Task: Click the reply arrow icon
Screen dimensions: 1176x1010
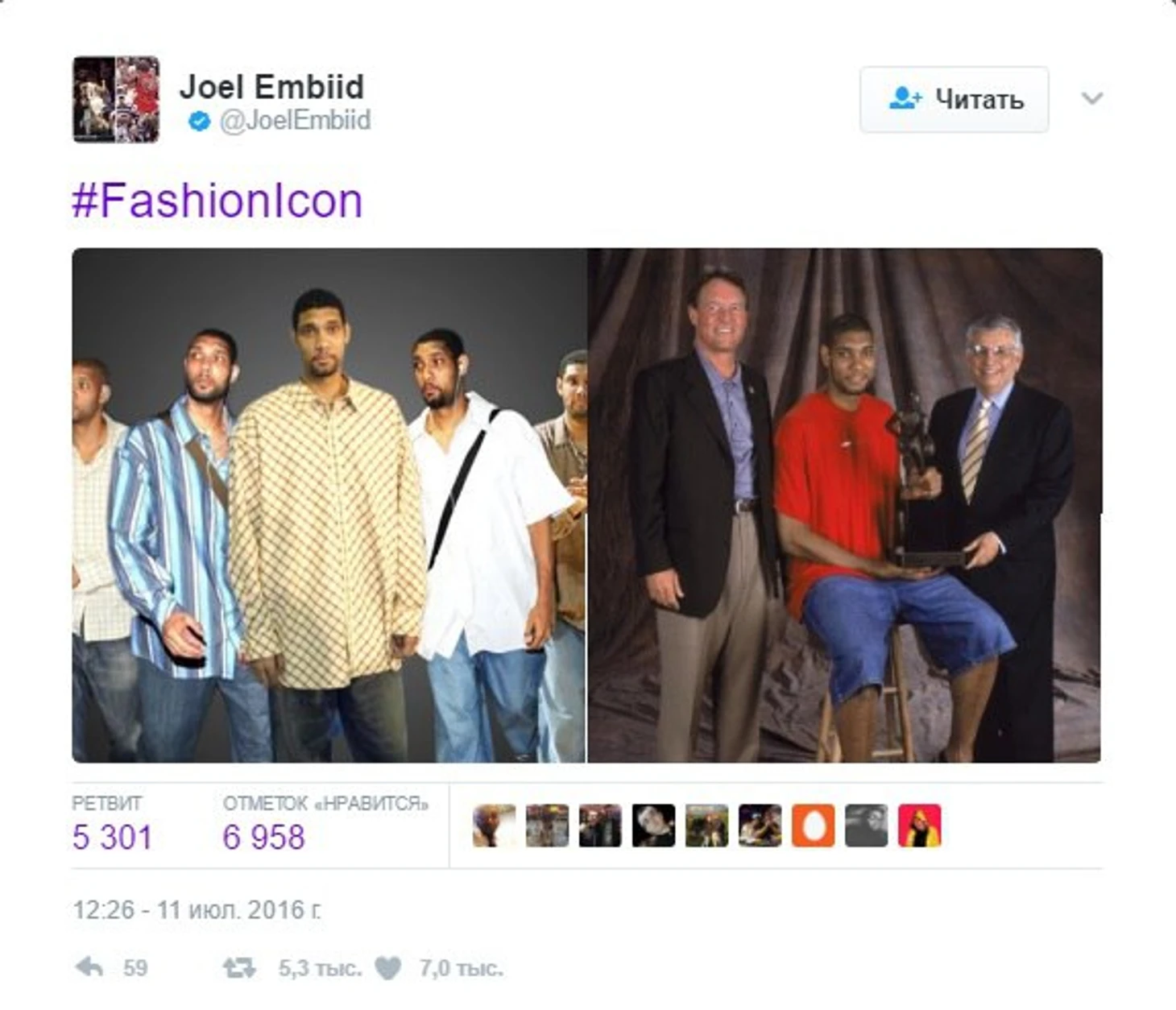Action: (89, 967)
